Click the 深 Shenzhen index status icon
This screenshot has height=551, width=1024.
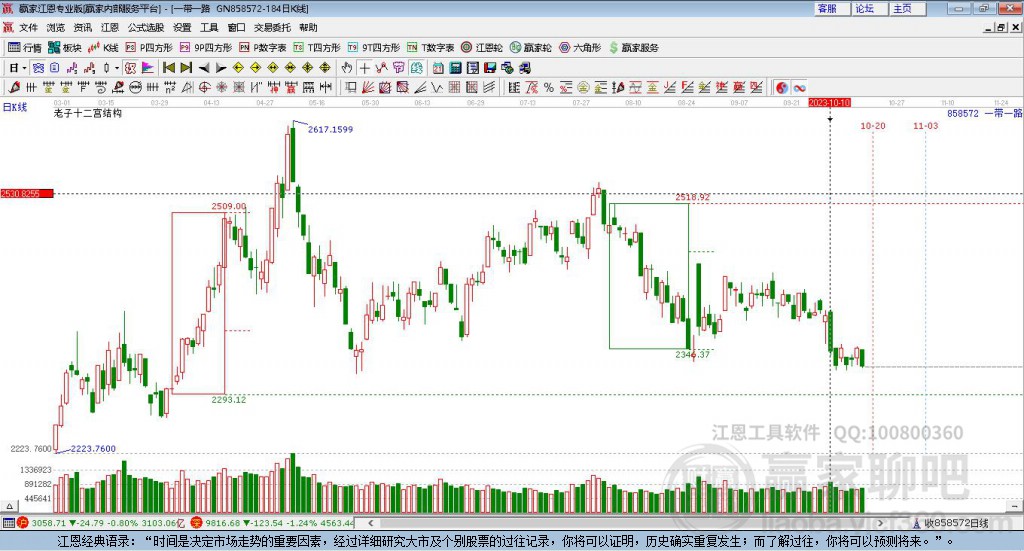click(197, 523)
